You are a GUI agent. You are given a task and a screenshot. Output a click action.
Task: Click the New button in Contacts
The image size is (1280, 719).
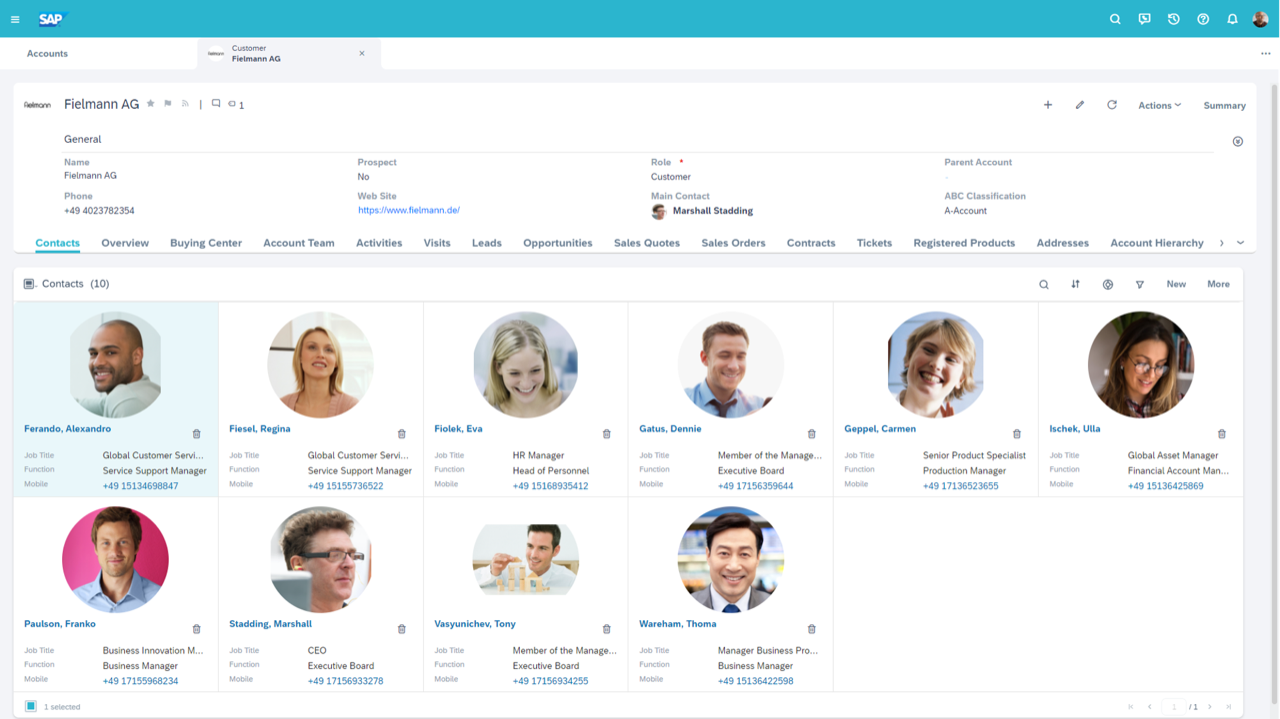coord(1176,284)
